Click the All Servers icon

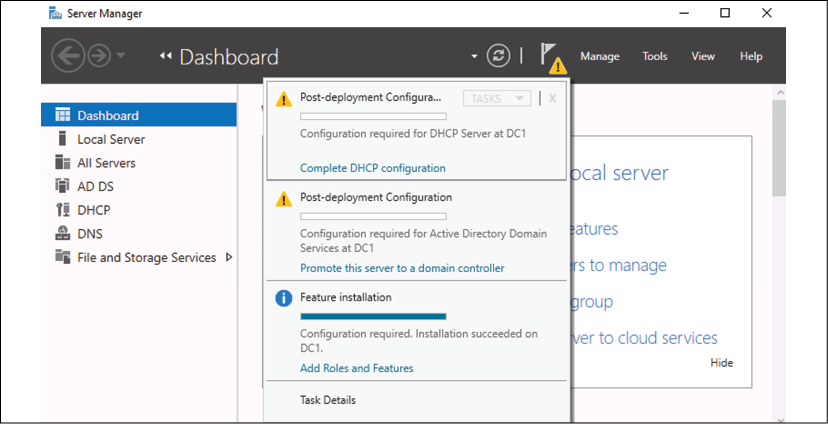click(62, 163)
